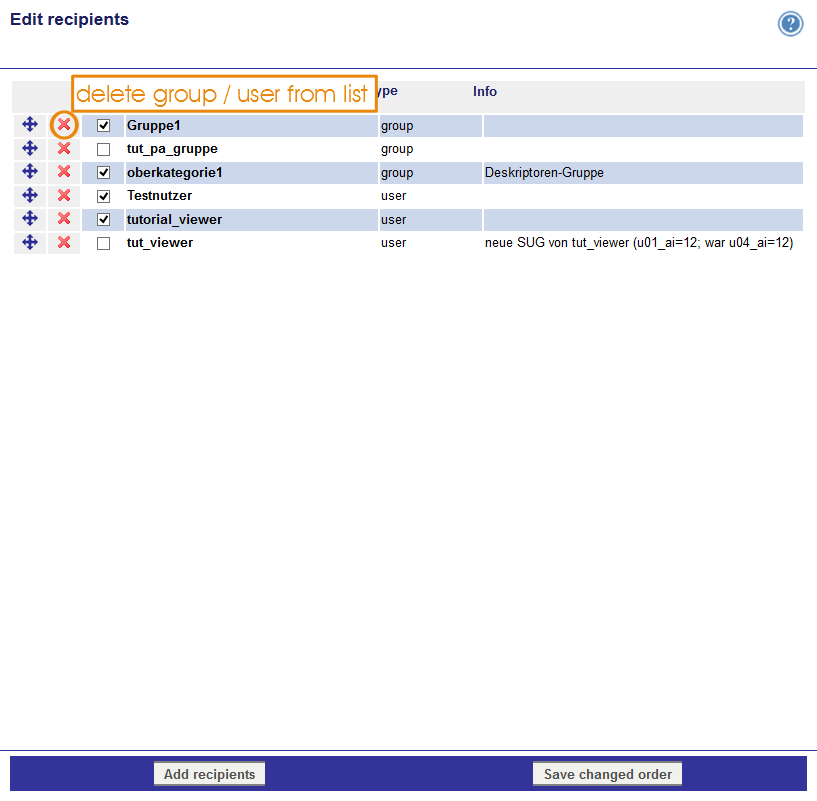Select the oberkategorie1 name

[x=175, y=172]
